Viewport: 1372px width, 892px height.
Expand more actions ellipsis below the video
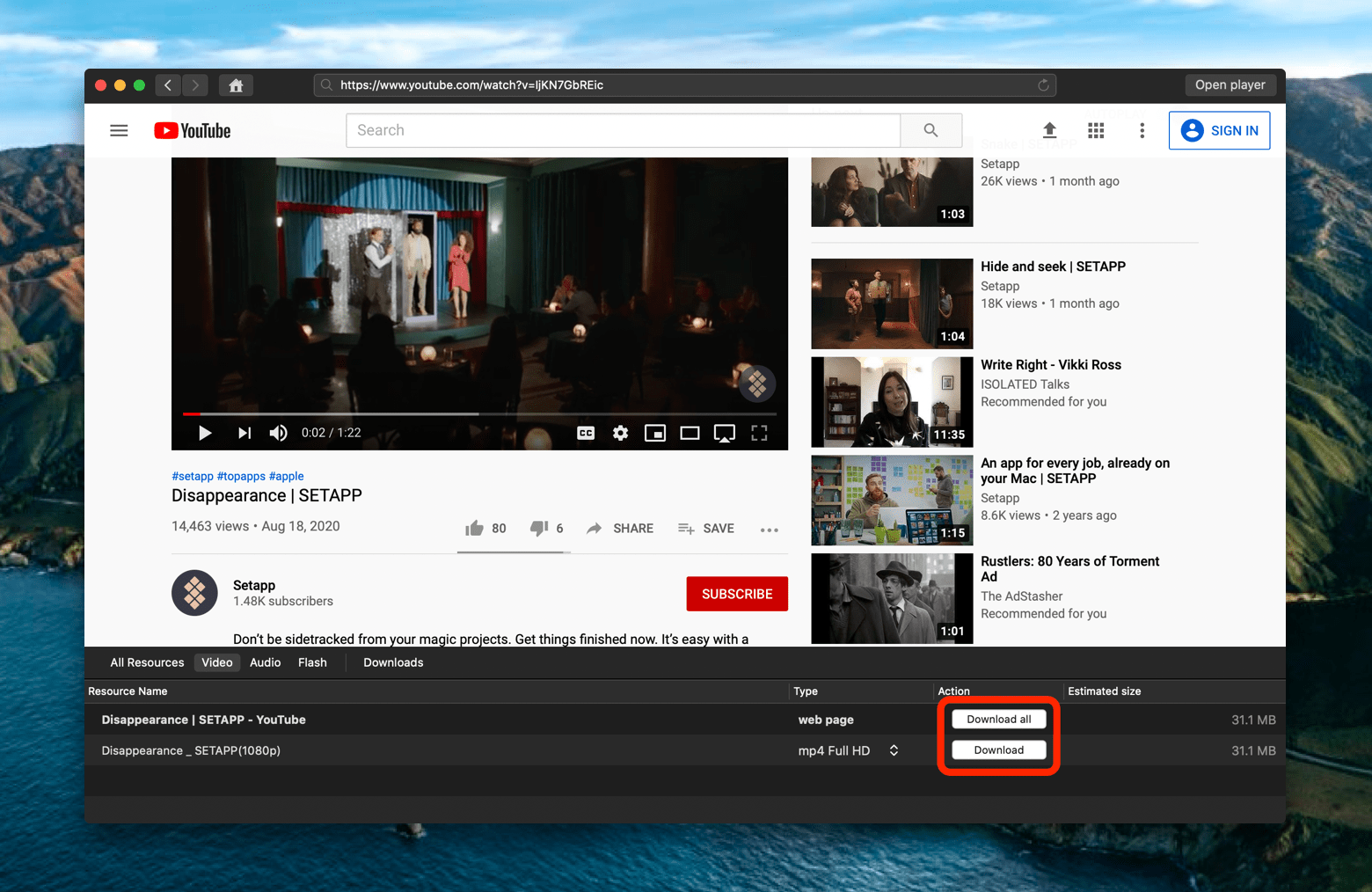(x=769, y=530)
